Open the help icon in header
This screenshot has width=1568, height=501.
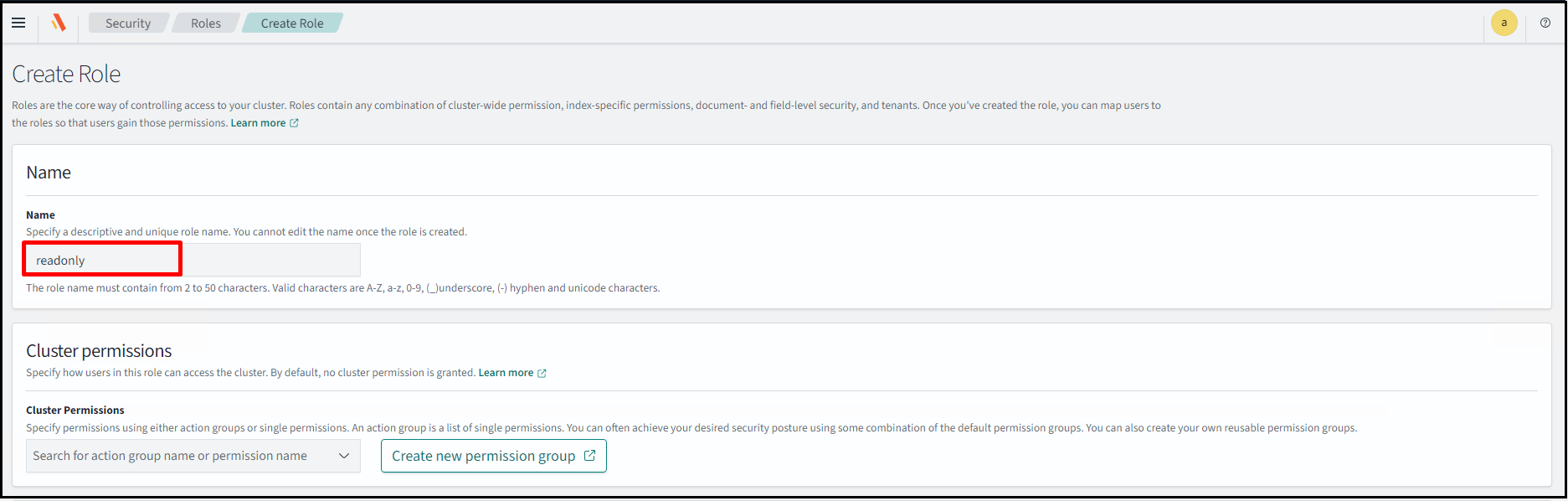pos(1545,23)
